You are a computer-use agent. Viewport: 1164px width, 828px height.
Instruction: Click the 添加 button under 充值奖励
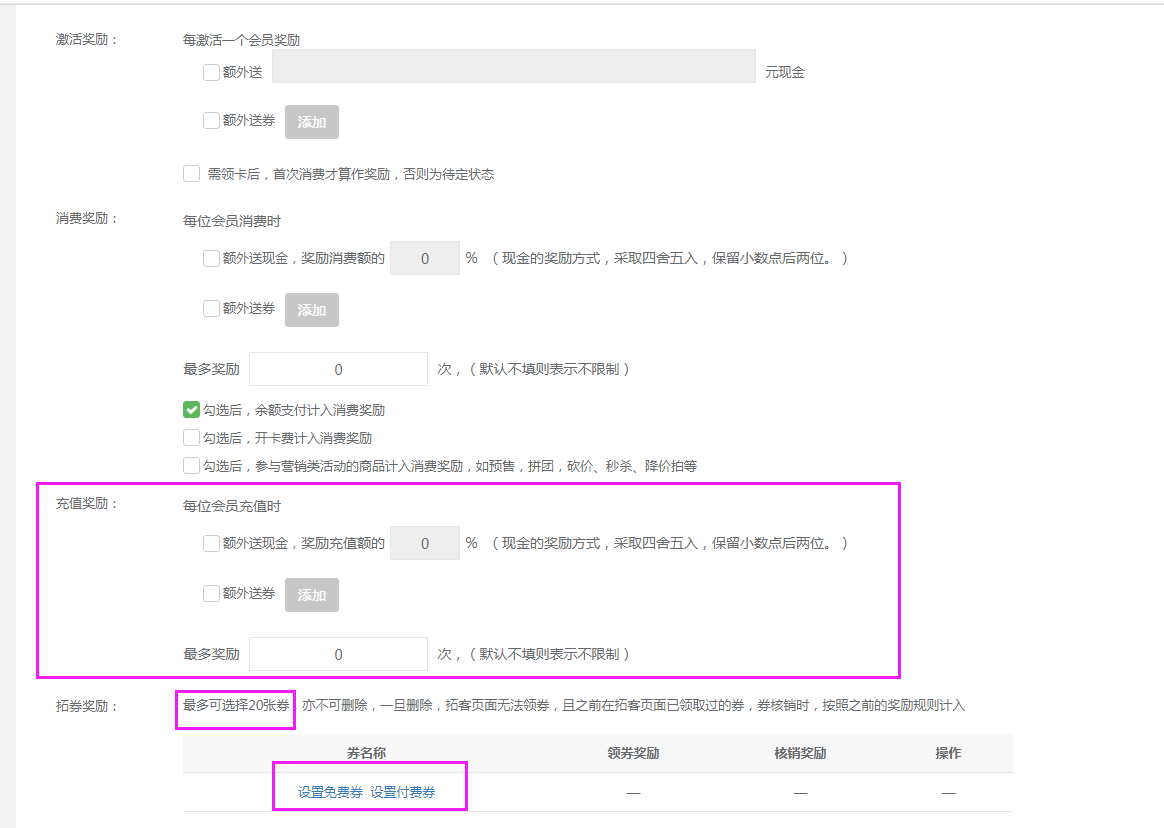[x=311, y=594]
